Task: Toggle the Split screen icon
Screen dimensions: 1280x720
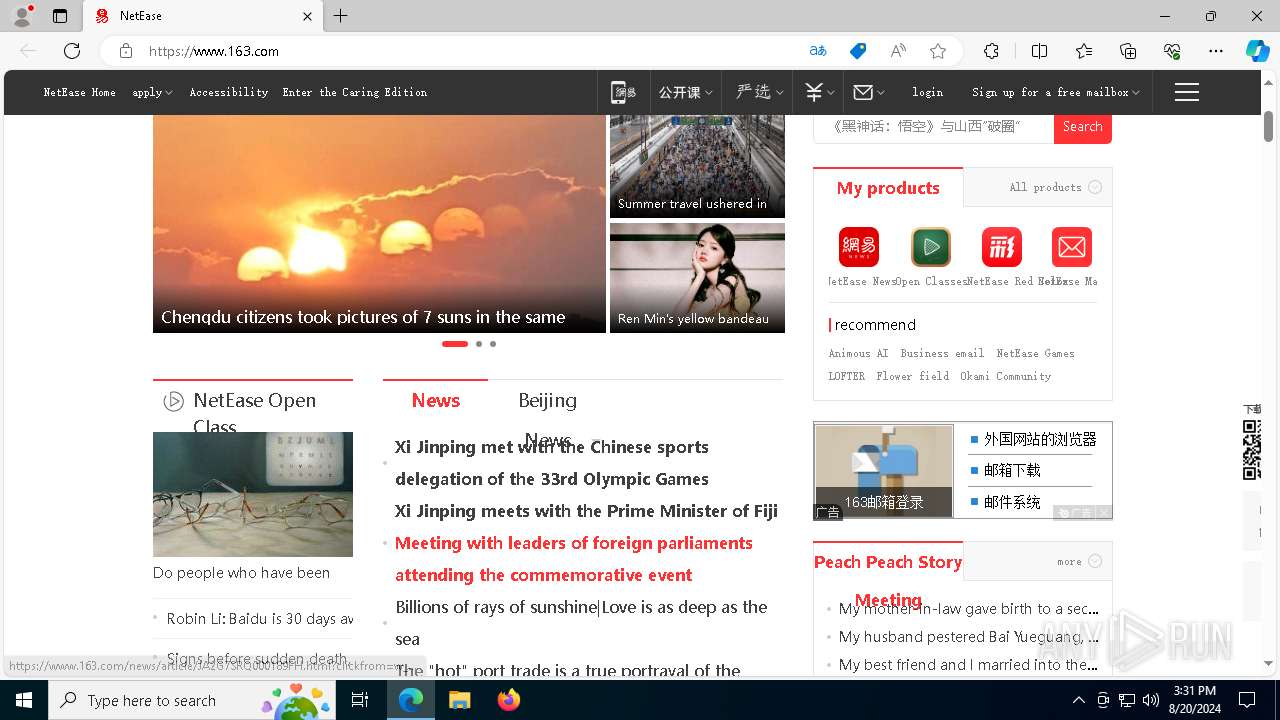Action: click(1039, 51)
